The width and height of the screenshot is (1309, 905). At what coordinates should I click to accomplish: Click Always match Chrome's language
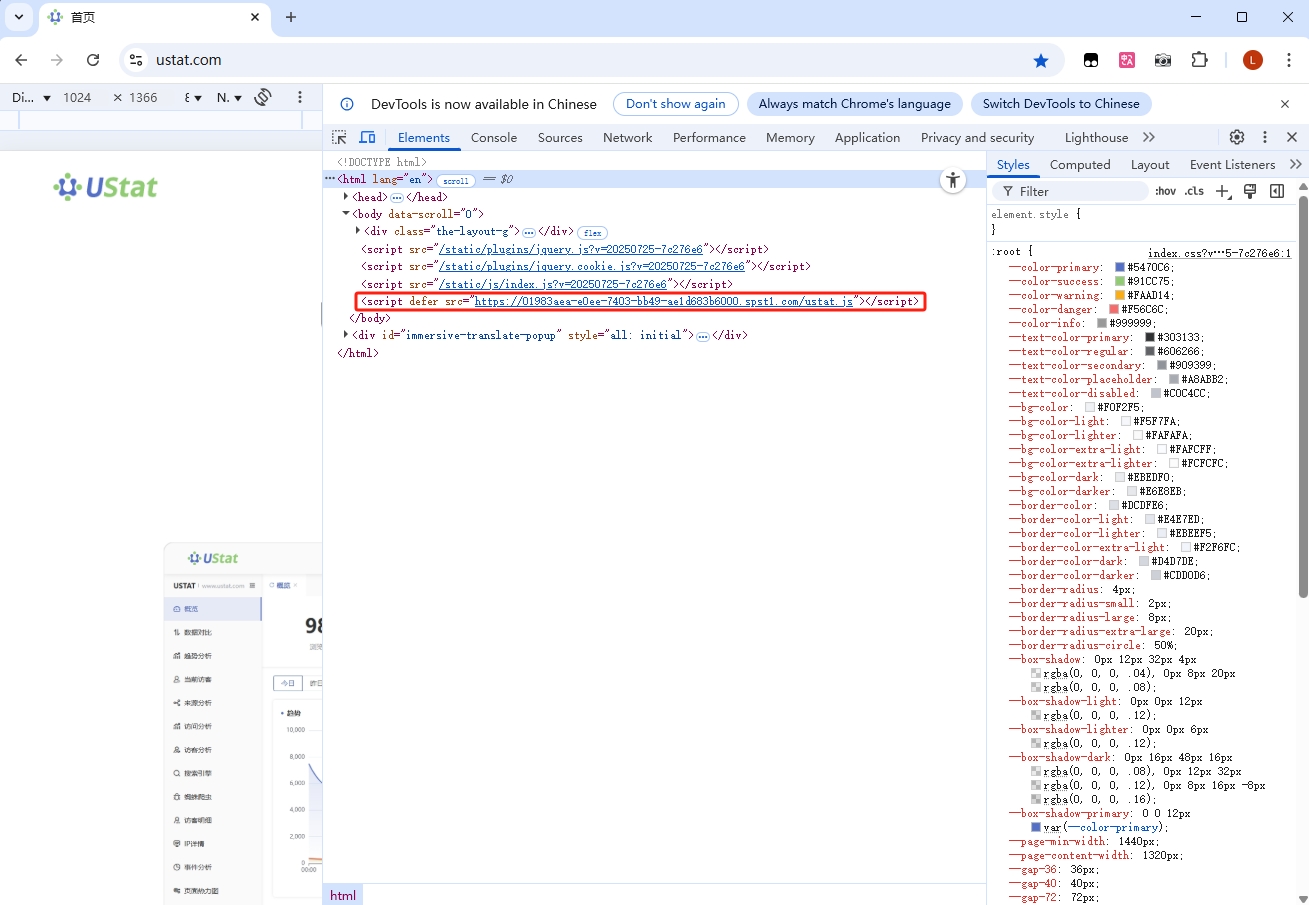[x=855, y=104]
